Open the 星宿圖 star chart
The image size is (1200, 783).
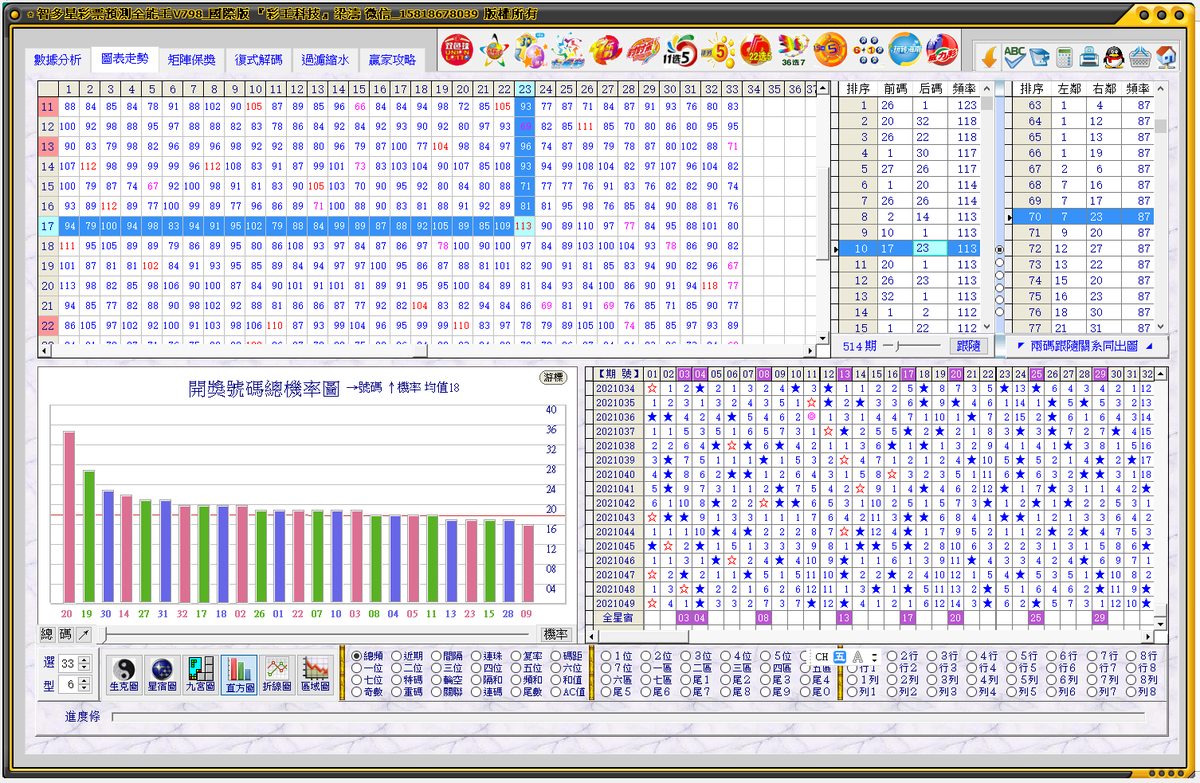(162, 675)
